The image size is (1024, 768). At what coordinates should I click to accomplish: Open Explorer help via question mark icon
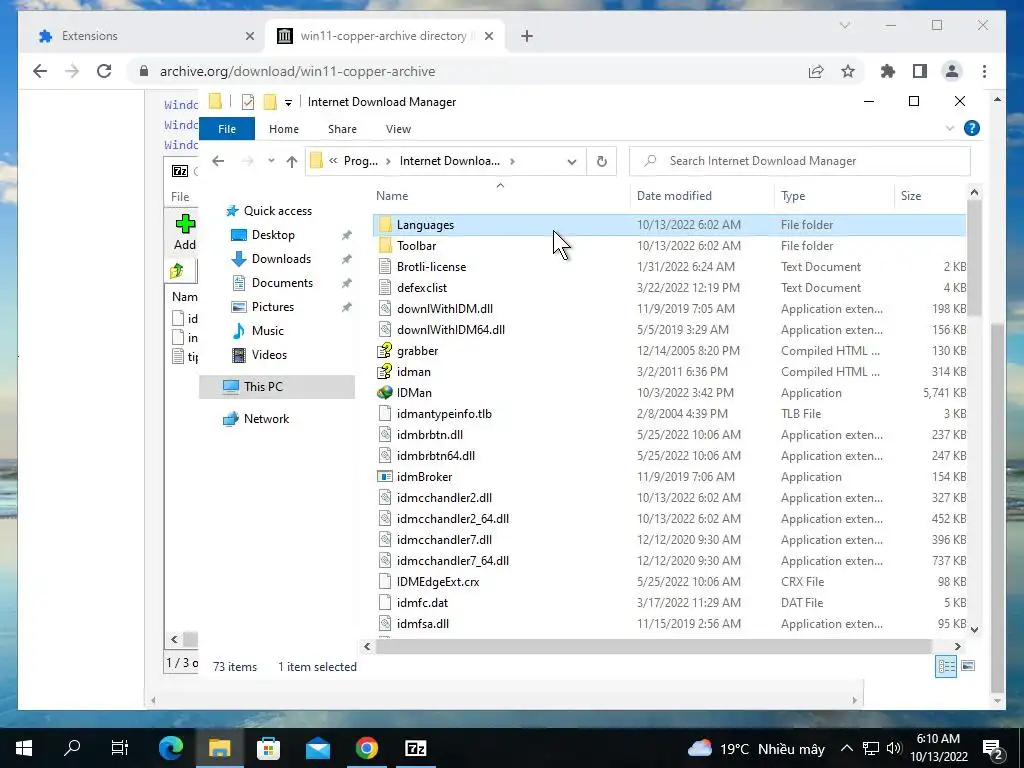(971, 129)
